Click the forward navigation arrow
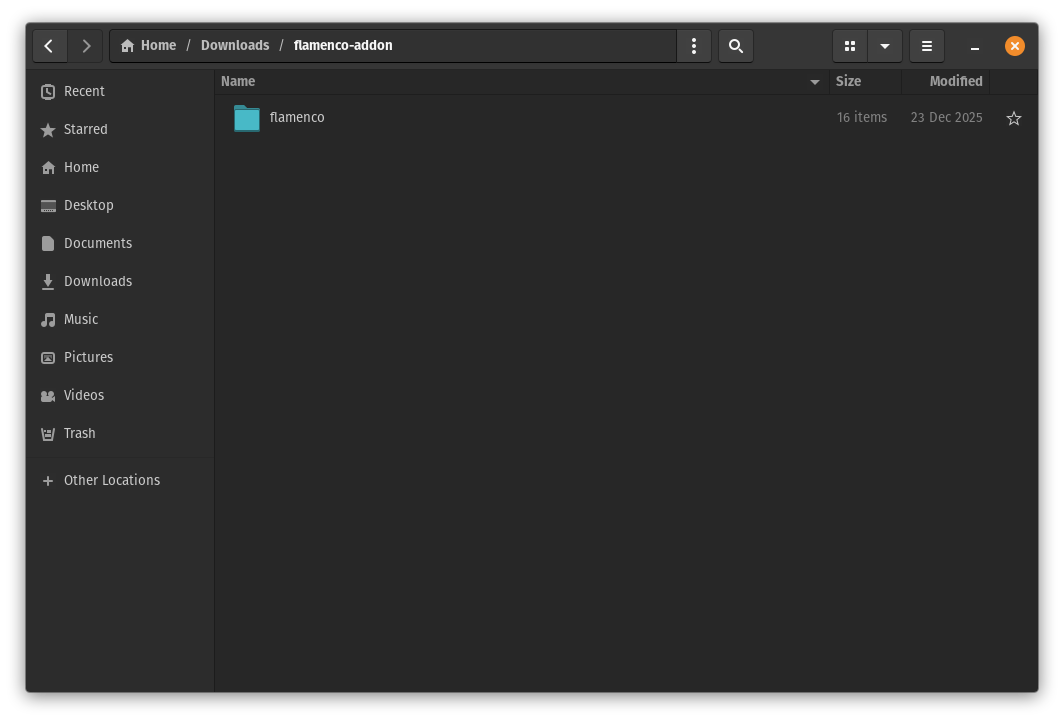The width and height of the screenshot is (1064, 721). [86, 46]
